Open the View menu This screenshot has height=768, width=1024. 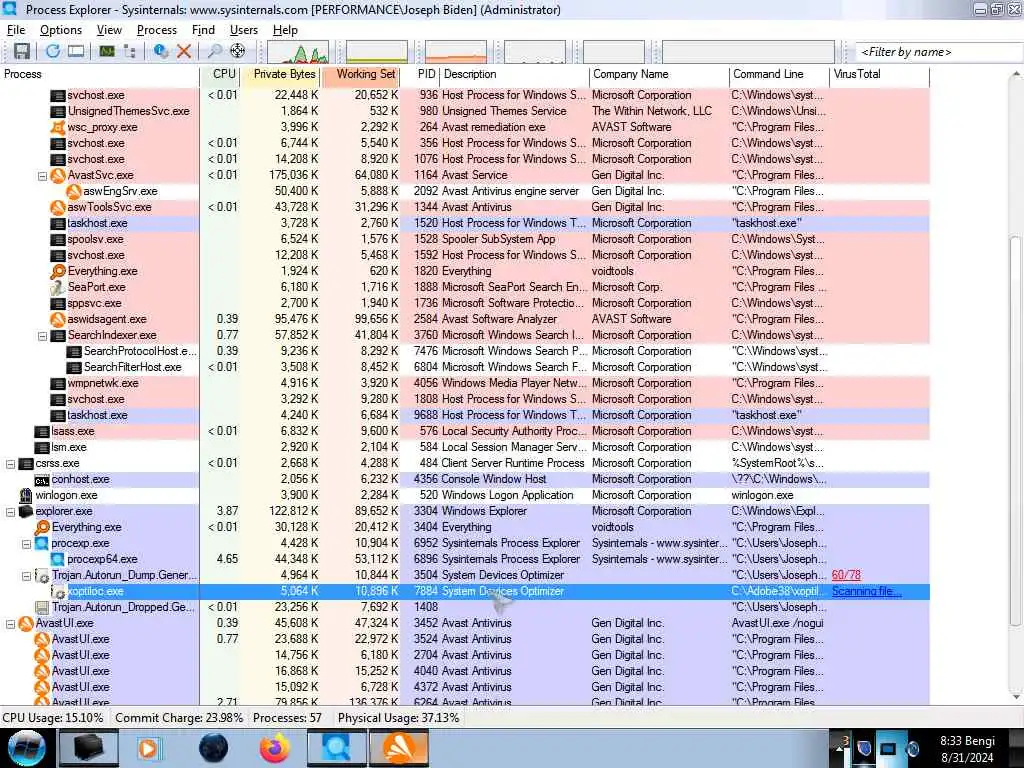(x=109, y=30)
